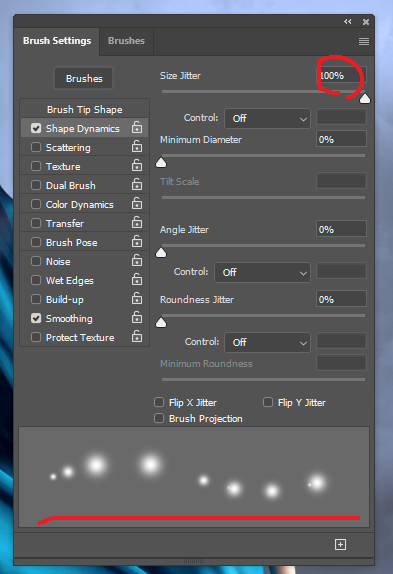Image resolution: width=393 pixels, height=574 pixels.
Task: Toggle the lock icon for Protect Texture
Action: point(137,336)
